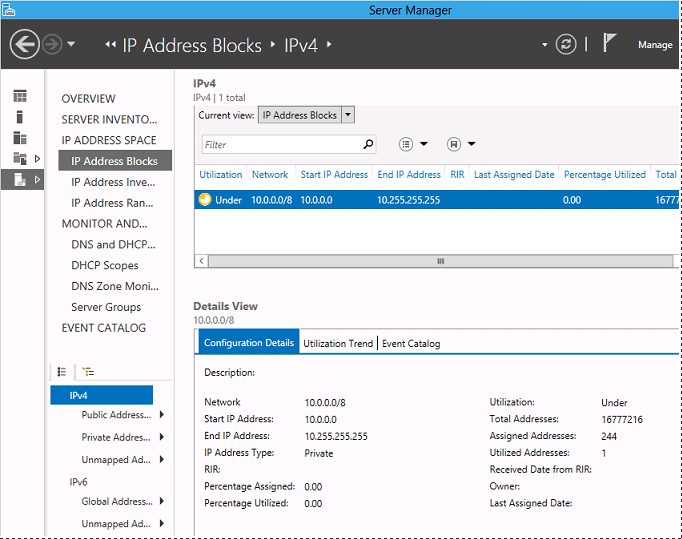
Task: Click into the Filter text field
Action: click(280, 145)
